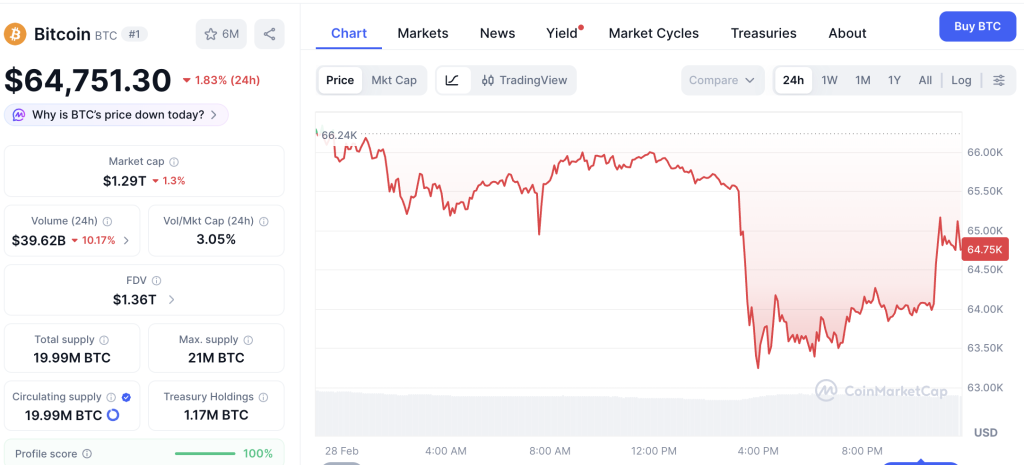Expand the FDV details chevron
Image resolution: width=1024 pixels, height=465 pixels.
171,300
